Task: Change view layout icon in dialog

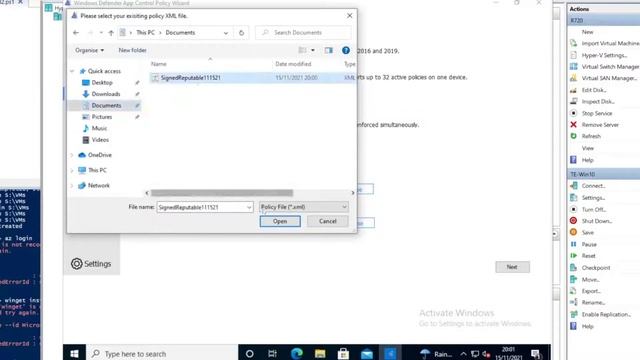Action: coord(302,50)
